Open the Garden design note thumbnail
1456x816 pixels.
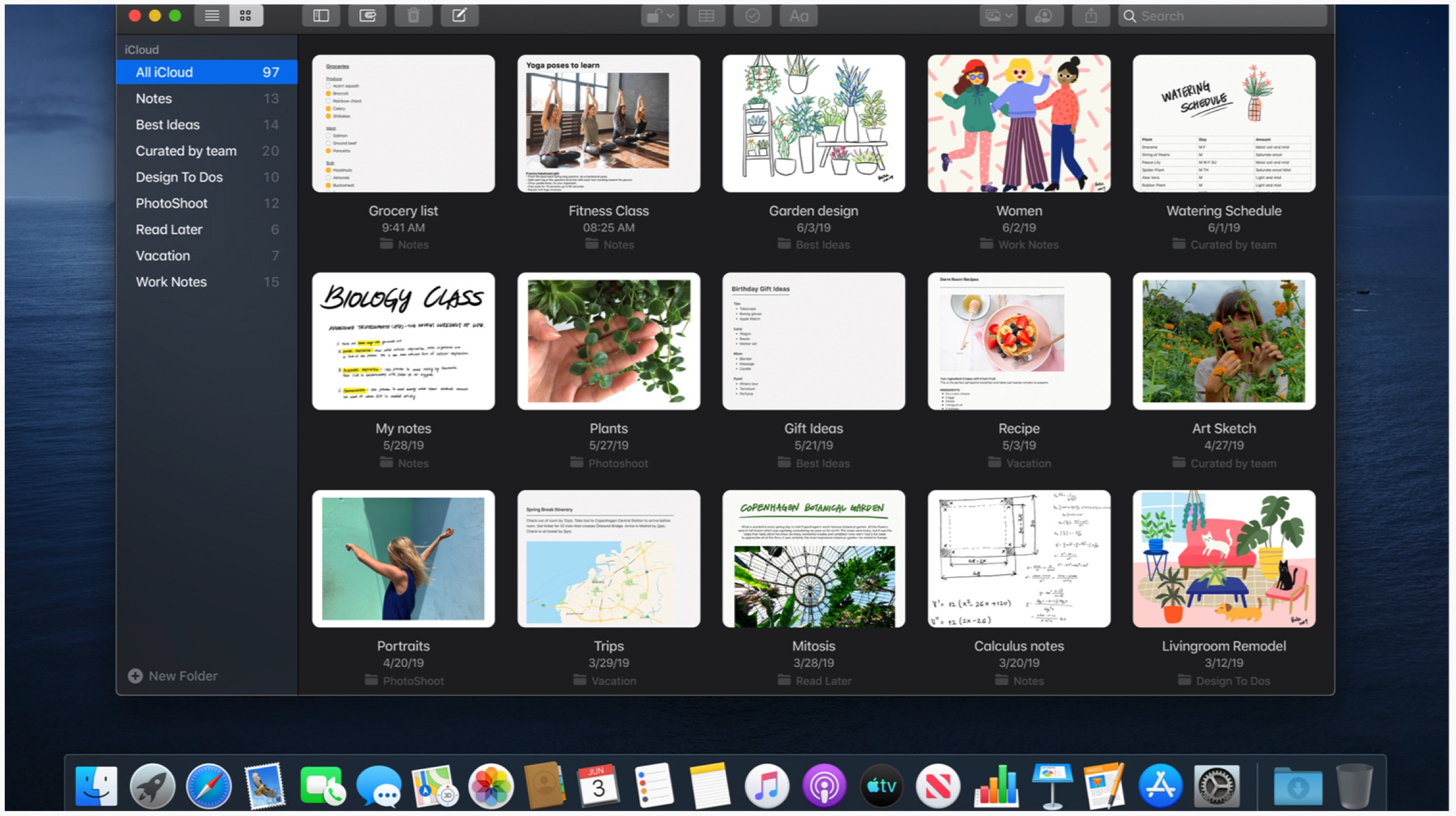click(814, 124)
